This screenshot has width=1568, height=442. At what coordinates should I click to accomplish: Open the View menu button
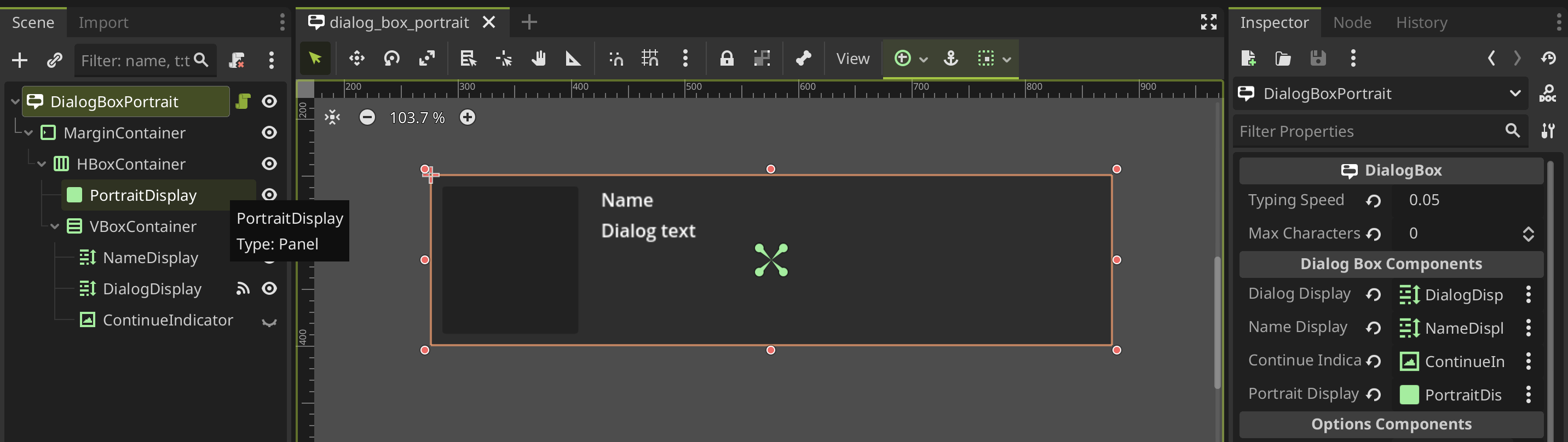click(x=852, y=59)
